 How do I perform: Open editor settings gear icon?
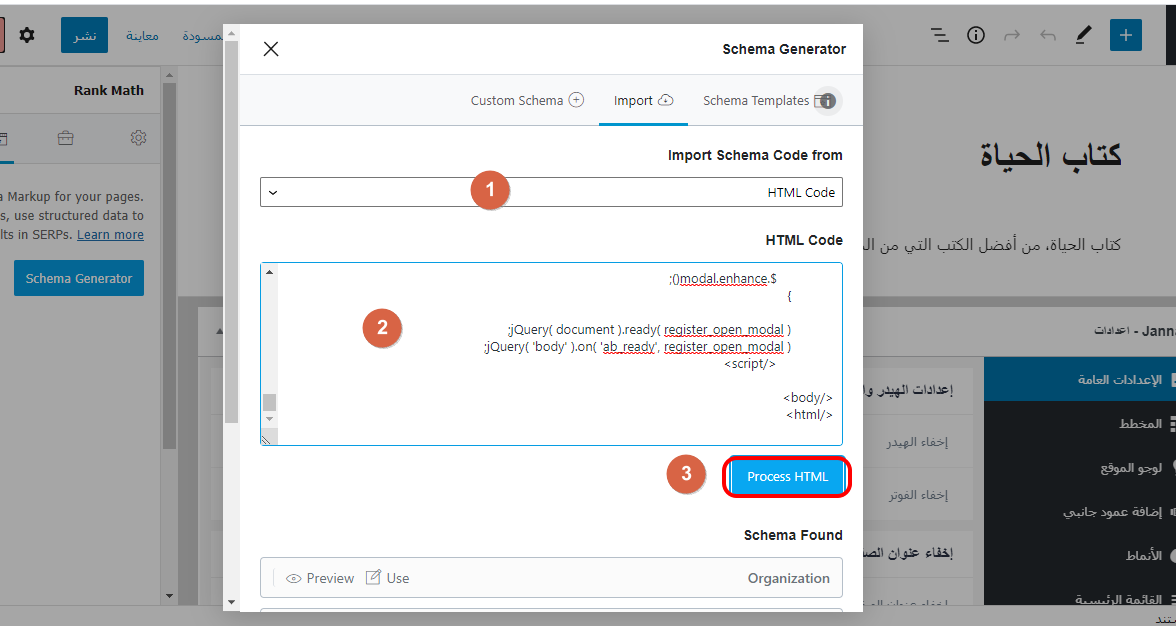[27, 35]
